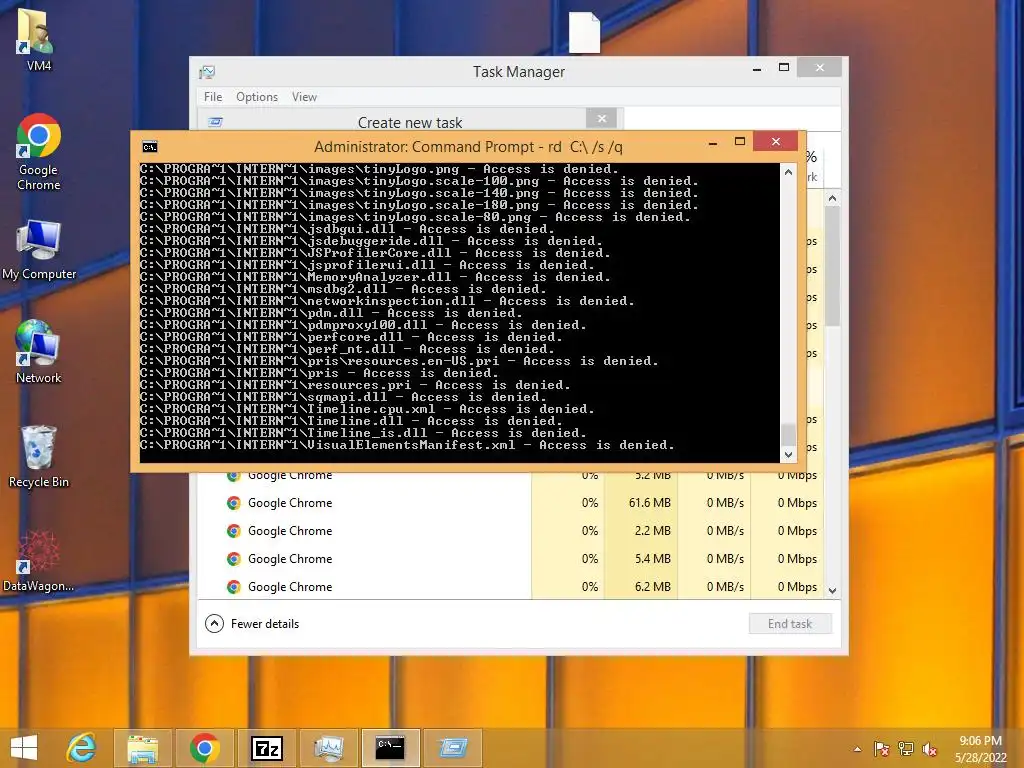Click Task Manager title bar icon
Image resolution: width=1024 pixels, height=768 pixels.
tap(208, 72)
